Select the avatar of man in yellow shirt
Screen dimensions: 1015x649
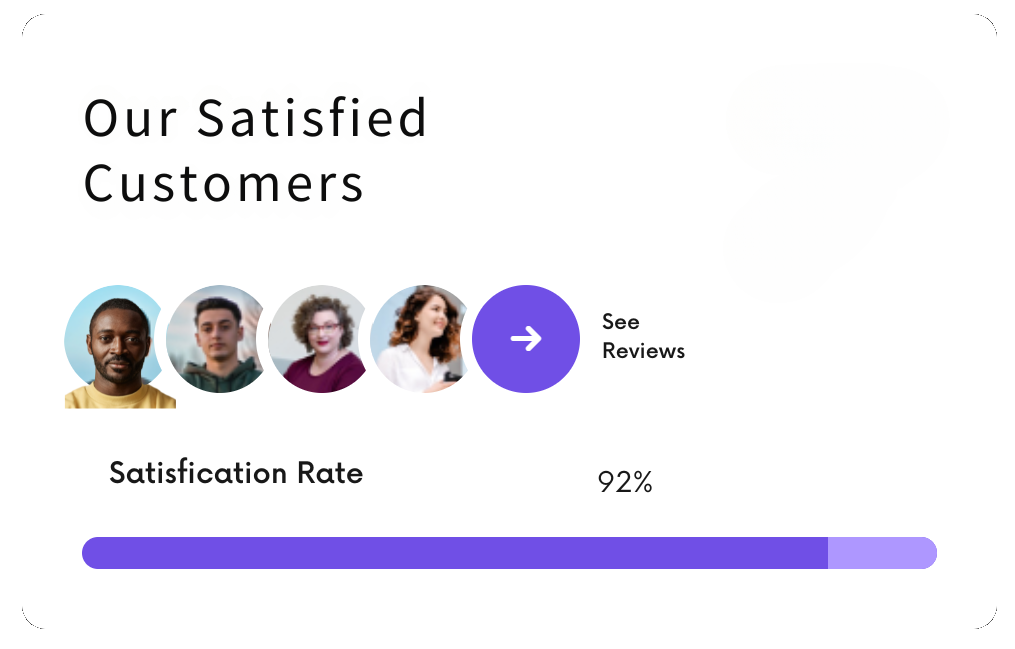(x=117, y=346)
